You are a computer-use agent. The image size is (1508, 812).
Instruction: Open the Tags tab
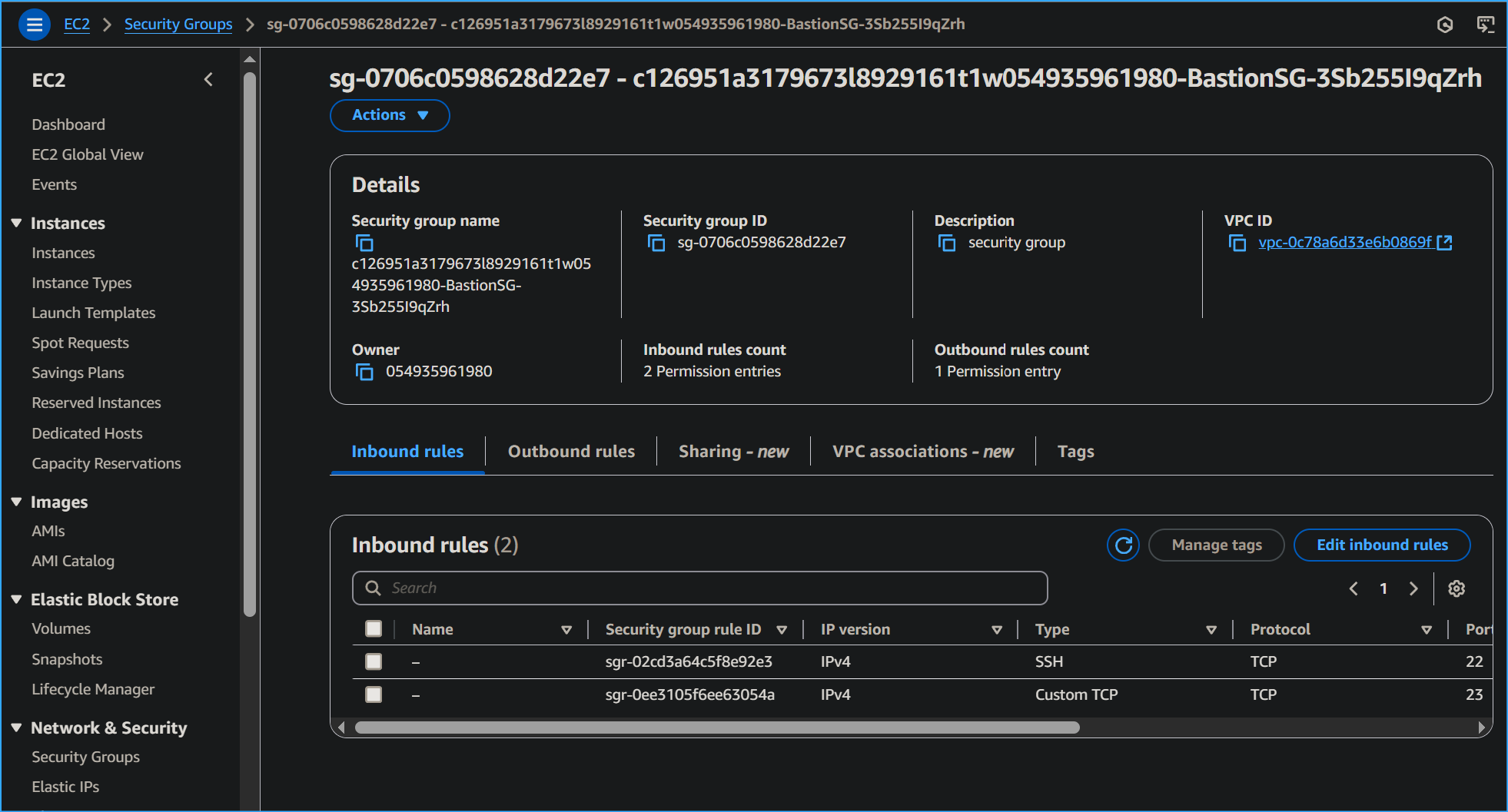coord(1075,452)
